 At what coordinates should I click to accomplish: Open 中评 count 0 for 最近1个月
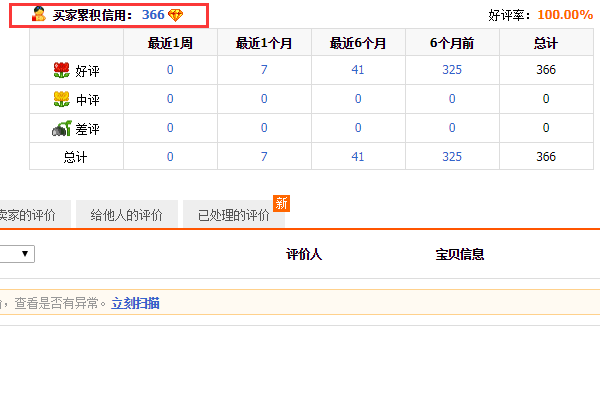(264, 99)
